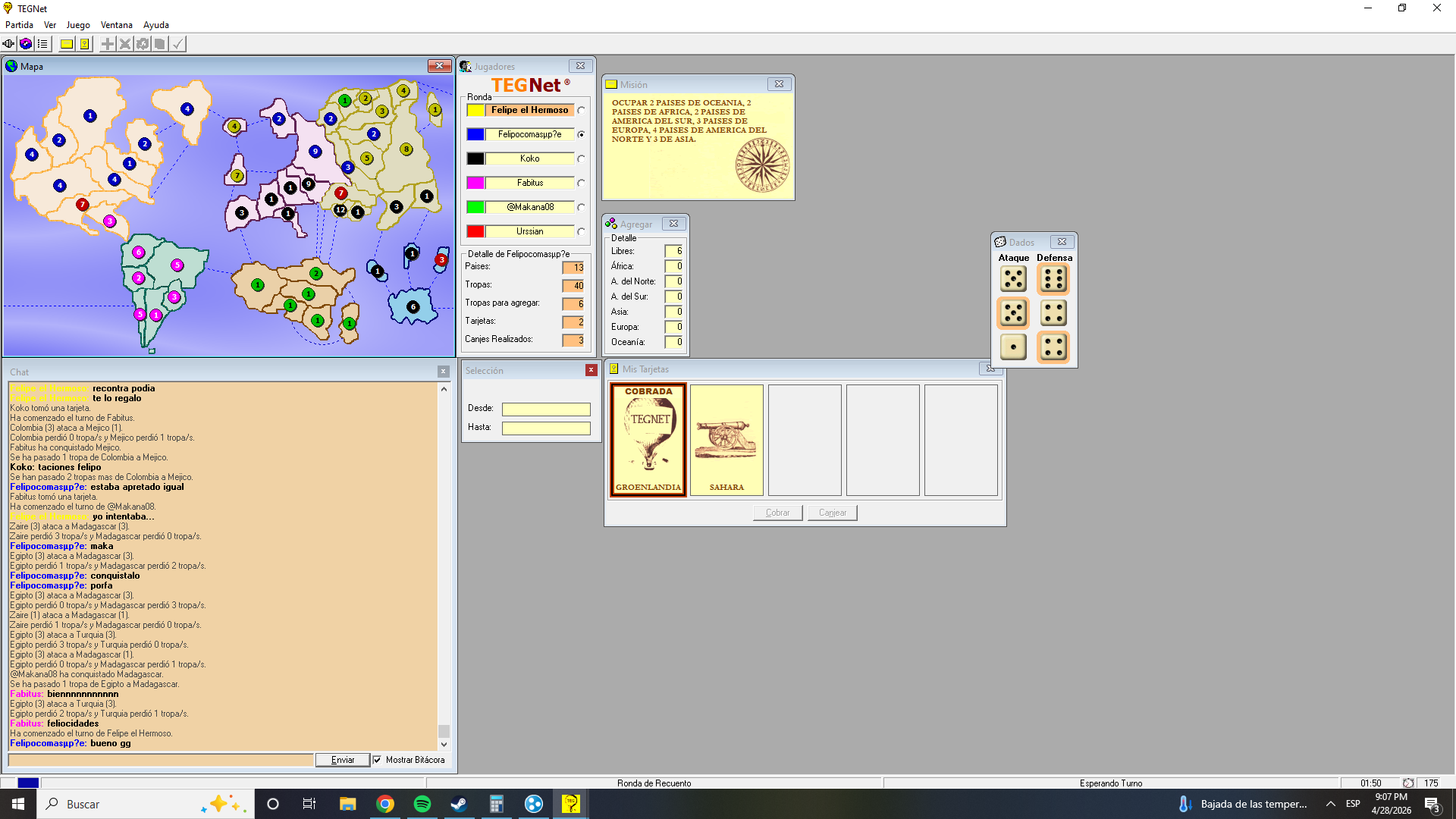The height and width of the screenshot is (819, 1456).
Task: Click the Canjear button
Action: click(x=832, y=513)
